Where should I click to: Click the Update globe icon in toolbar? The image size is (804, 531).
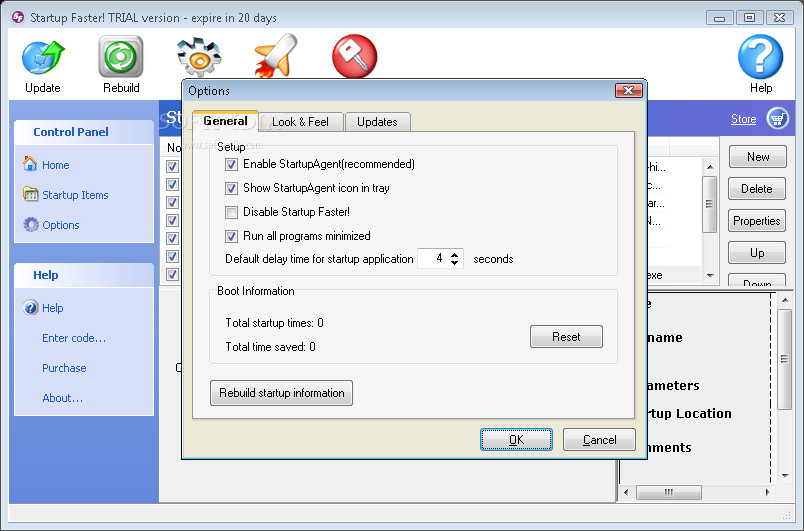click(x=43, y=57)
